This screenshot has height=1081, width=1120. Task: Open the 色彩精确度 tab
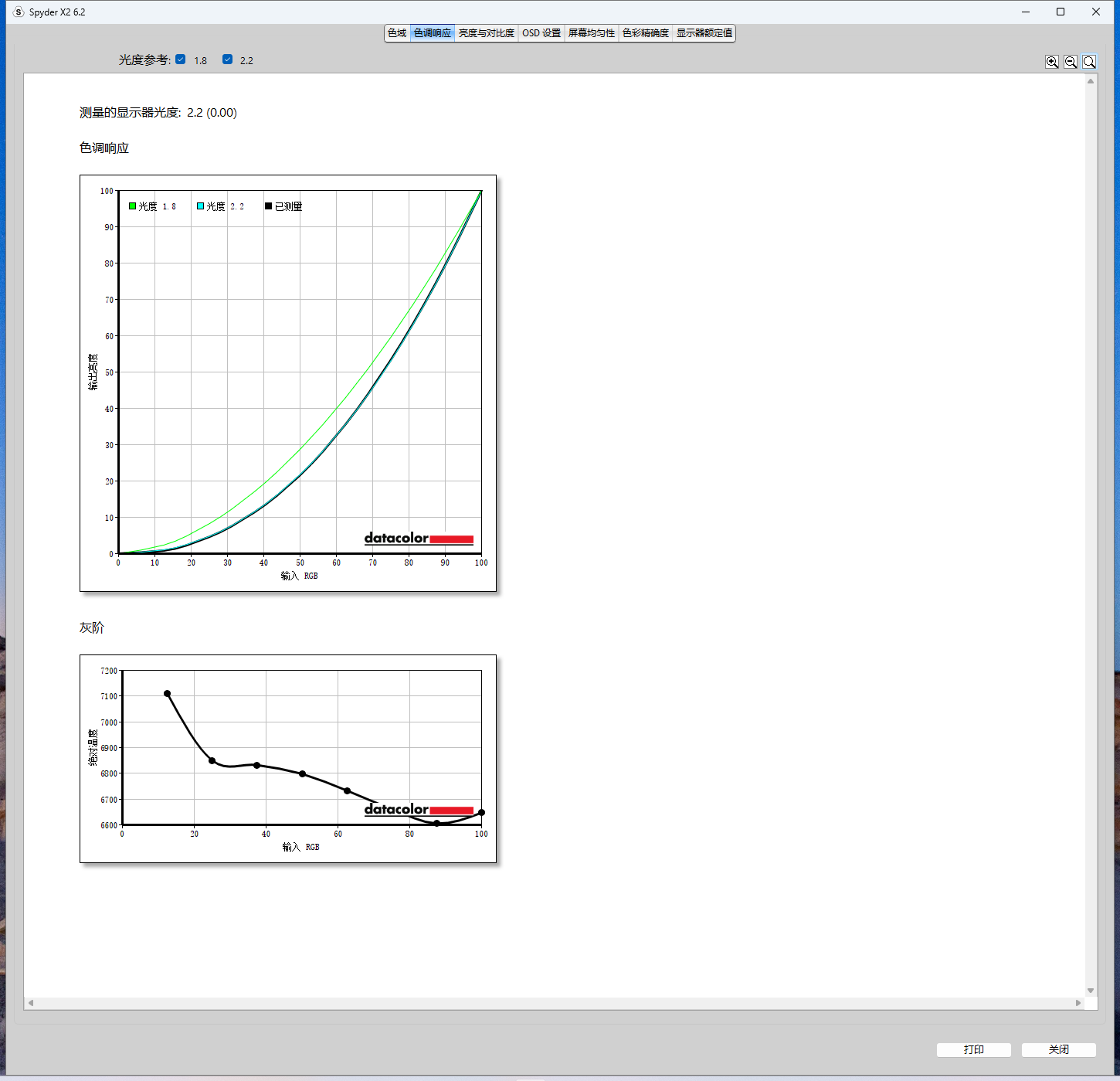point(646,33)
